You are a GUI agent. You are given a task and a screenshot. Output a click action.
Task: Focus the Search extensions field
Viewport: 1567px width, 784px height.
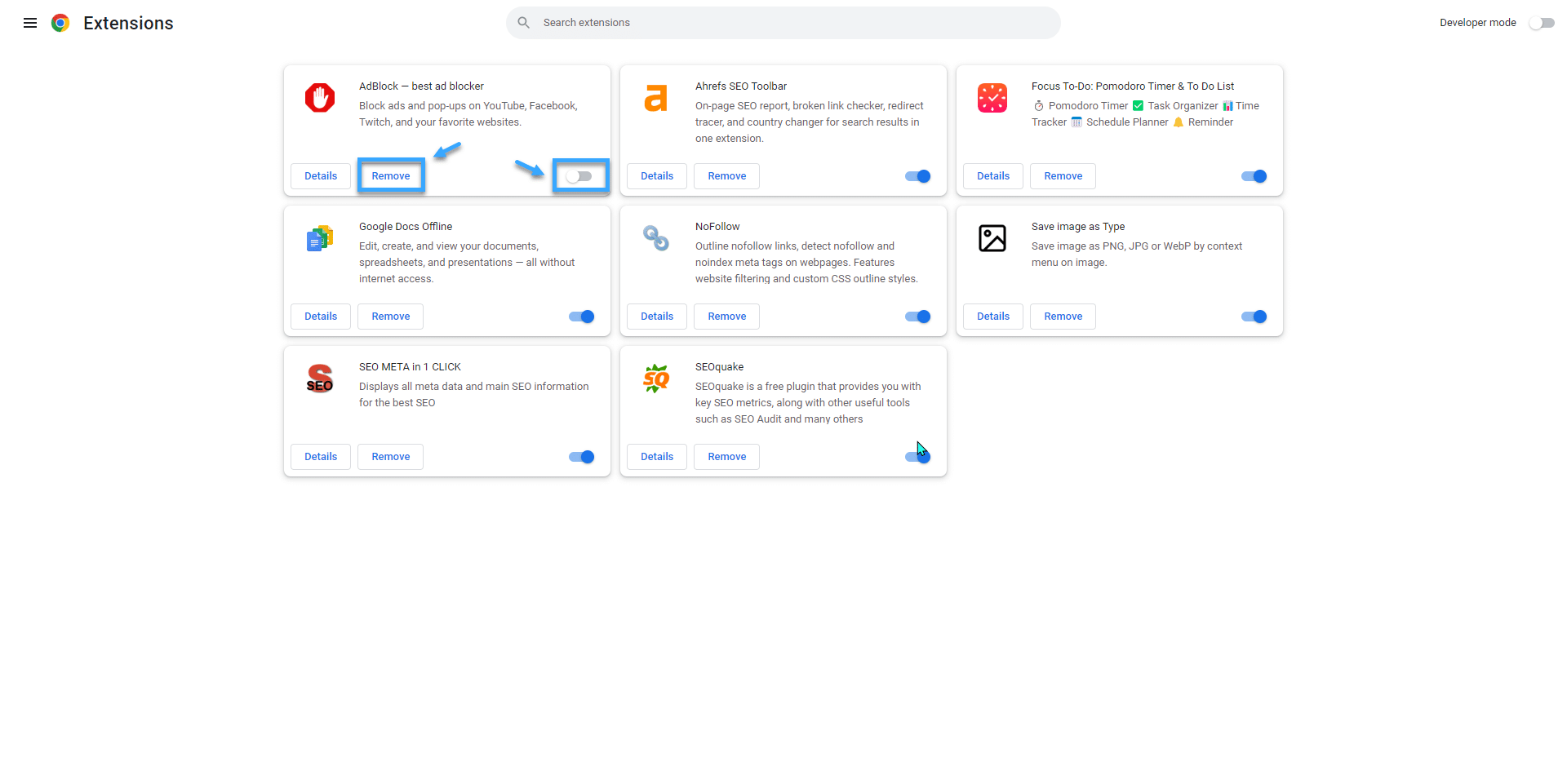783,23
